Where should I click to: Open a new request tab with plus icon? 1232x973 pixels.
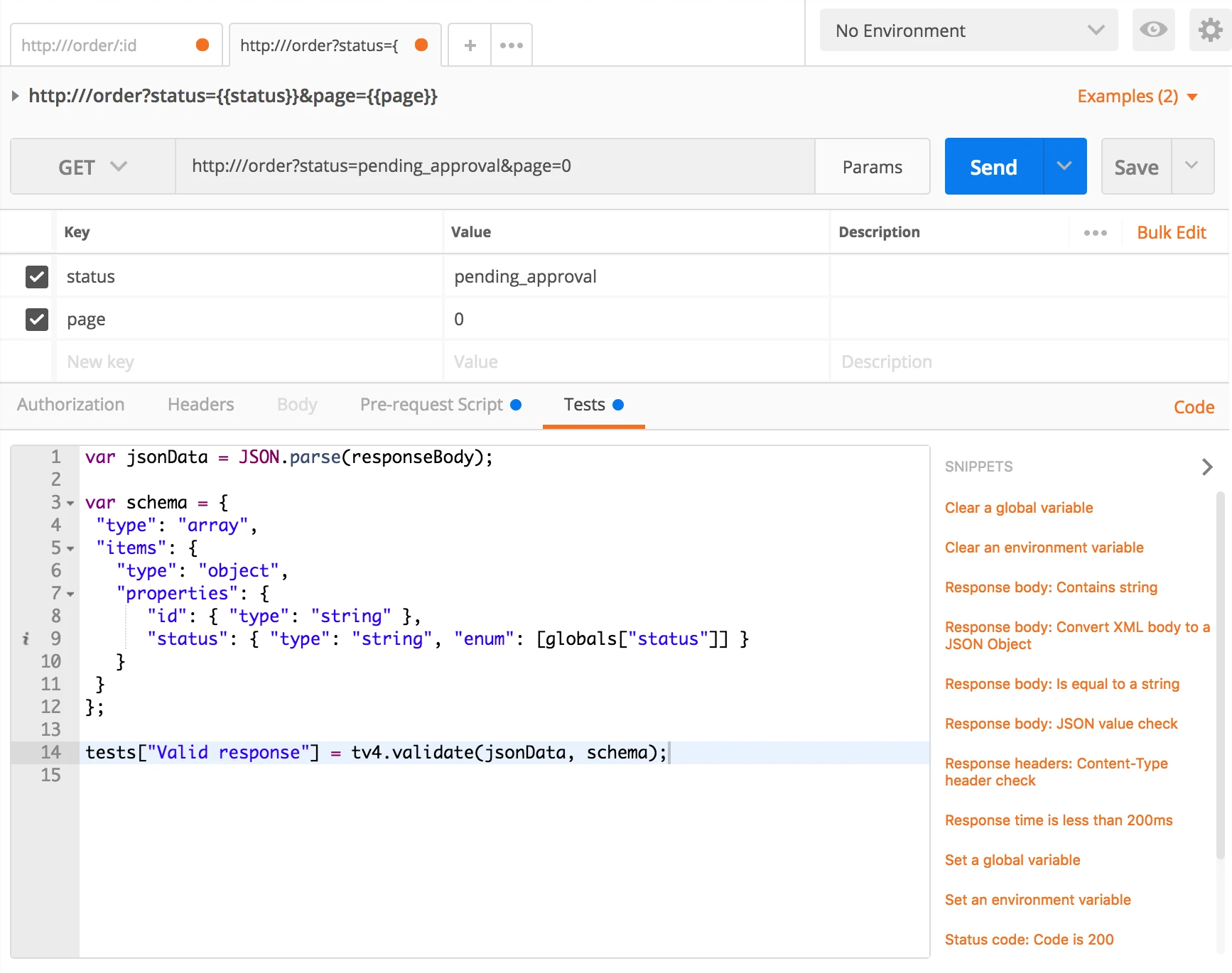coord(470,45)
